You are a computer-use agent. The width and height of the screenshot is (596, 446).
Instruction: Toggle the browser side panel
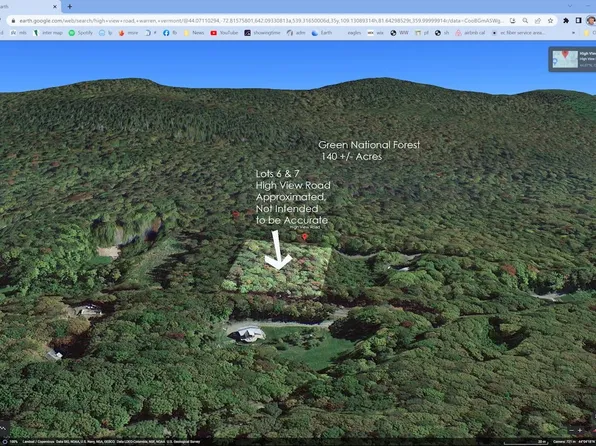(x=579, y=21)
